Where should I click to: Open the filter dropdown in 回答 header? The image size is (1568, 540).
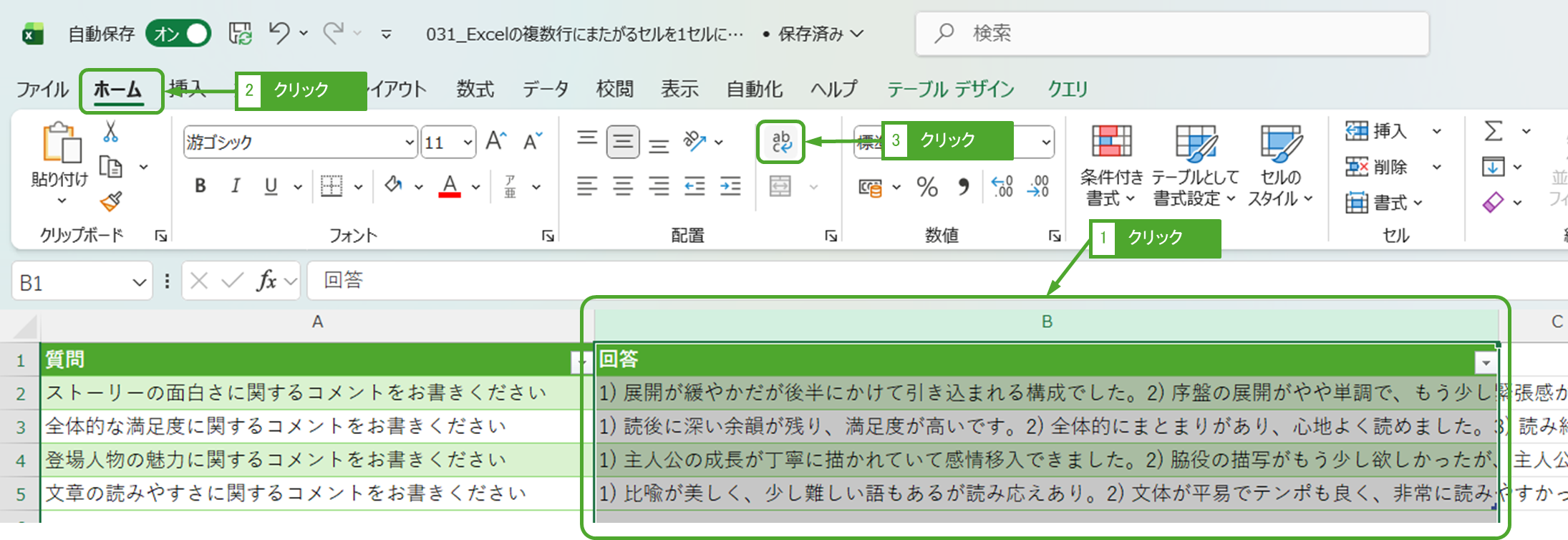(1486, 362)
